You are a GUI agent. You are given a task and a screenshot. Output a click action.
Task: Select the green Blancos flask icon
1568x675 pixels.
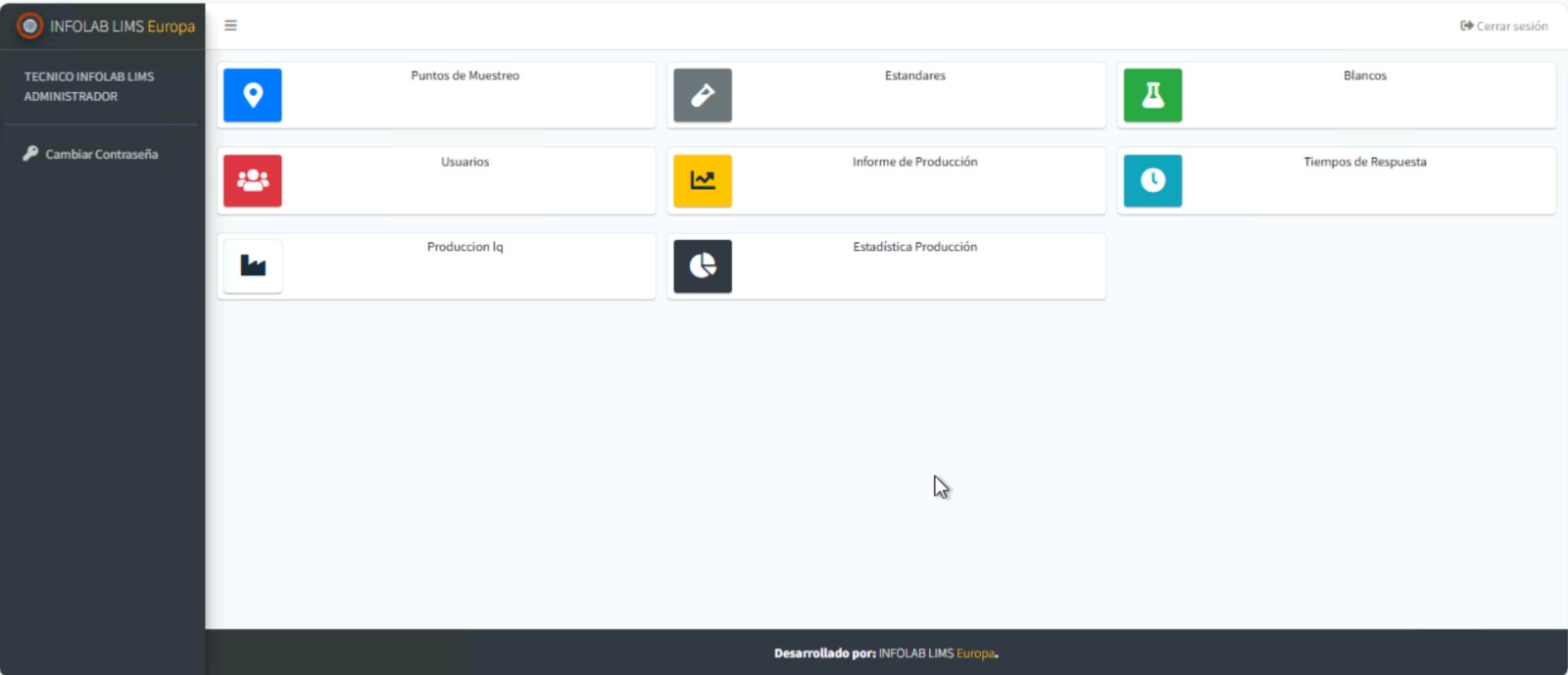pyautogui.click(x=1152, y=95)
